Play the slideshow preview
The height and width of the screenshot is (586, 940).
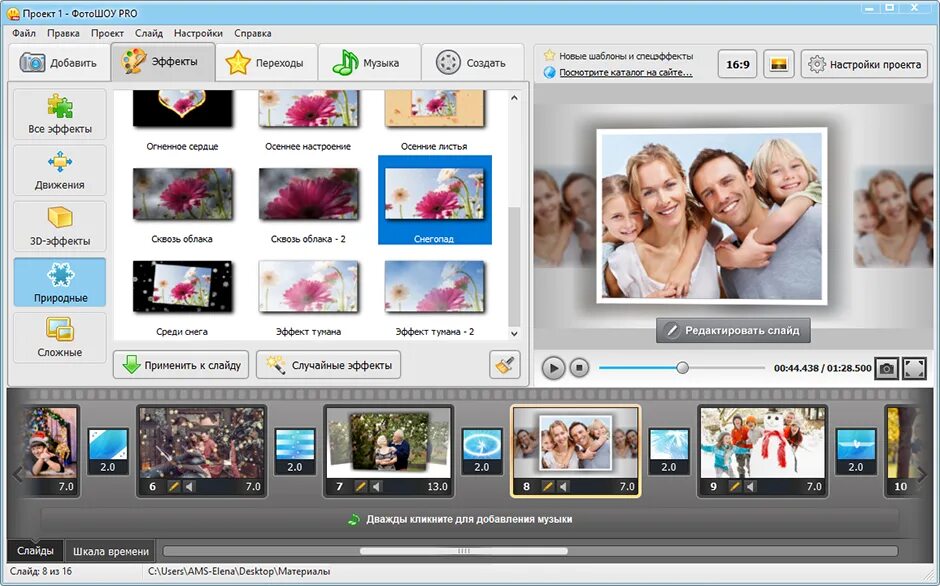(x=553, y=368)
